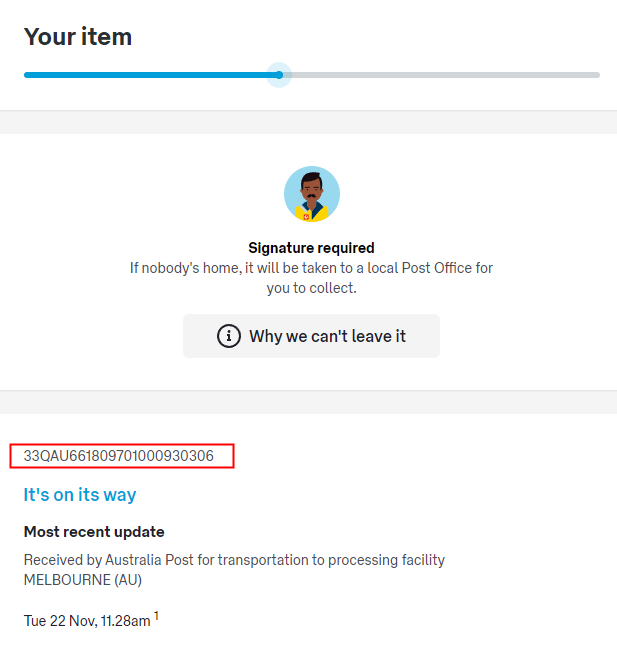
Task: Click the "Your item" heading
Action: point(78,37)
